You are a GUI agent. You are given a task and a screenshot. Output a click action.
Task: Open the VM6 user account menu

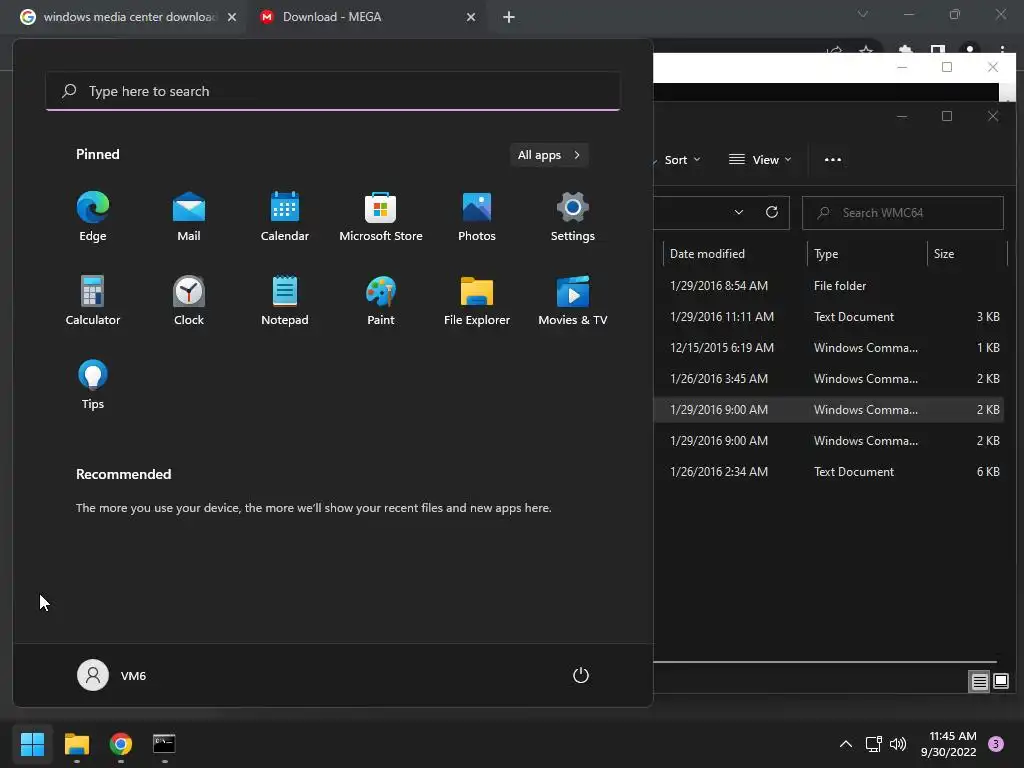[112, 675]
